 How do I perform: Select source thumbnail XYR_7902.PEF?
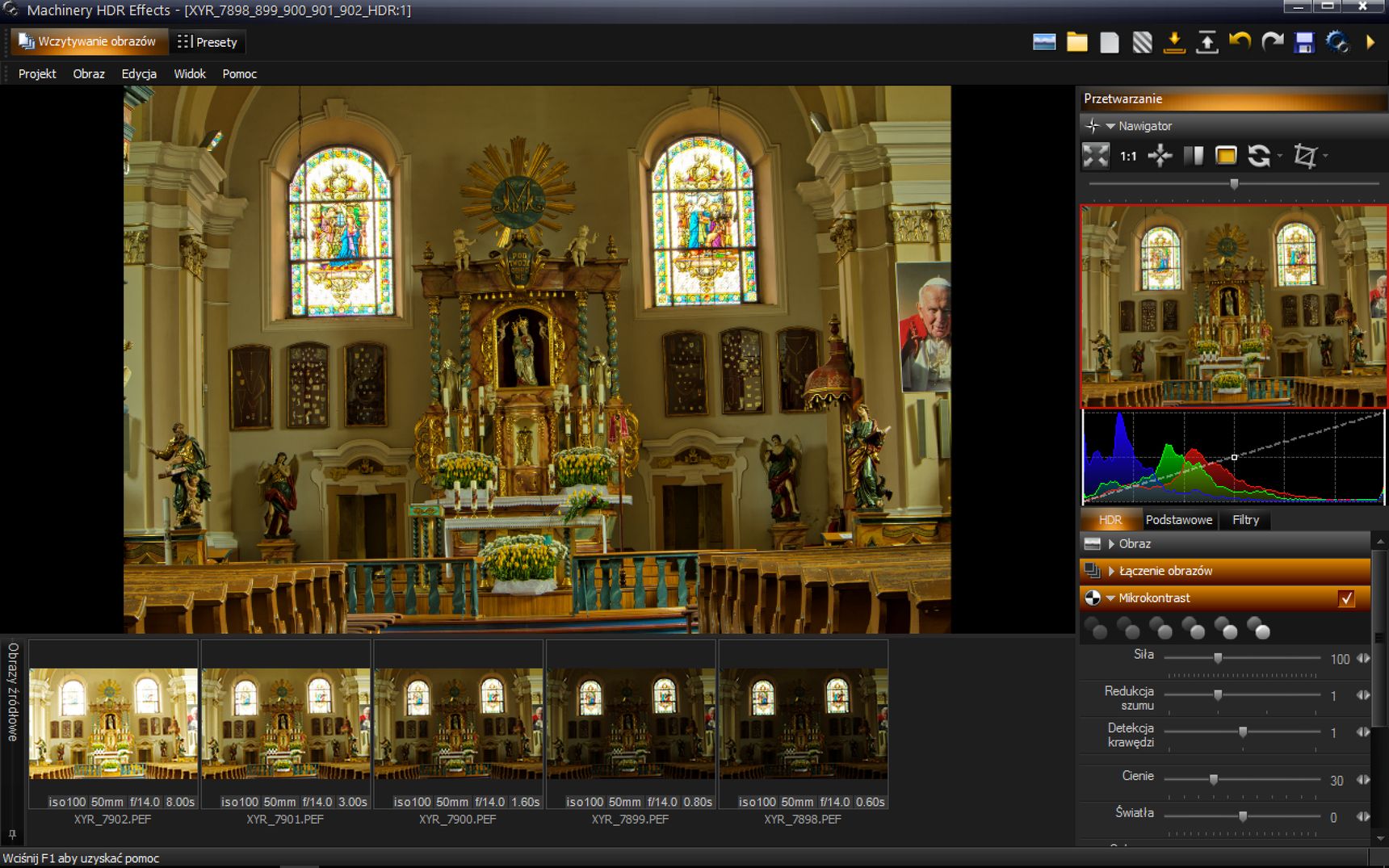[113, 724]
